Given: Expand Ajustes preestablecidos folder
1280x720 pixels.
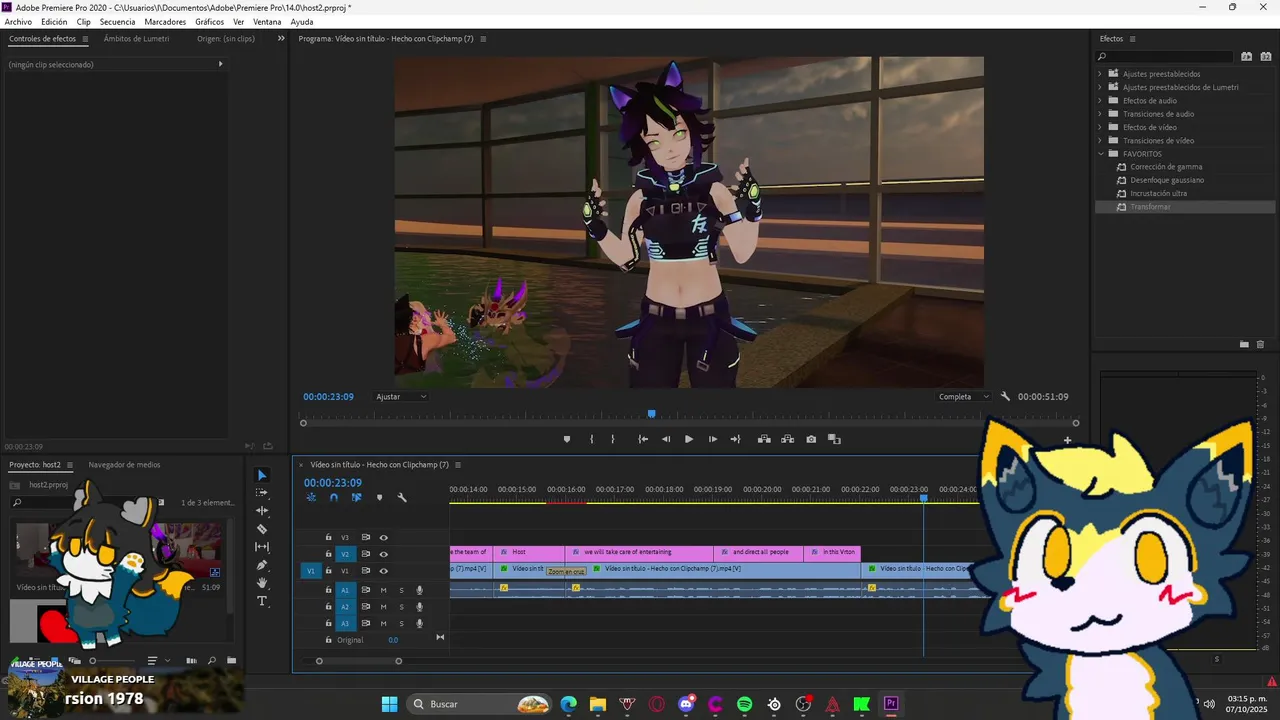Looking at the screenshot, I should pos(1100,74).
